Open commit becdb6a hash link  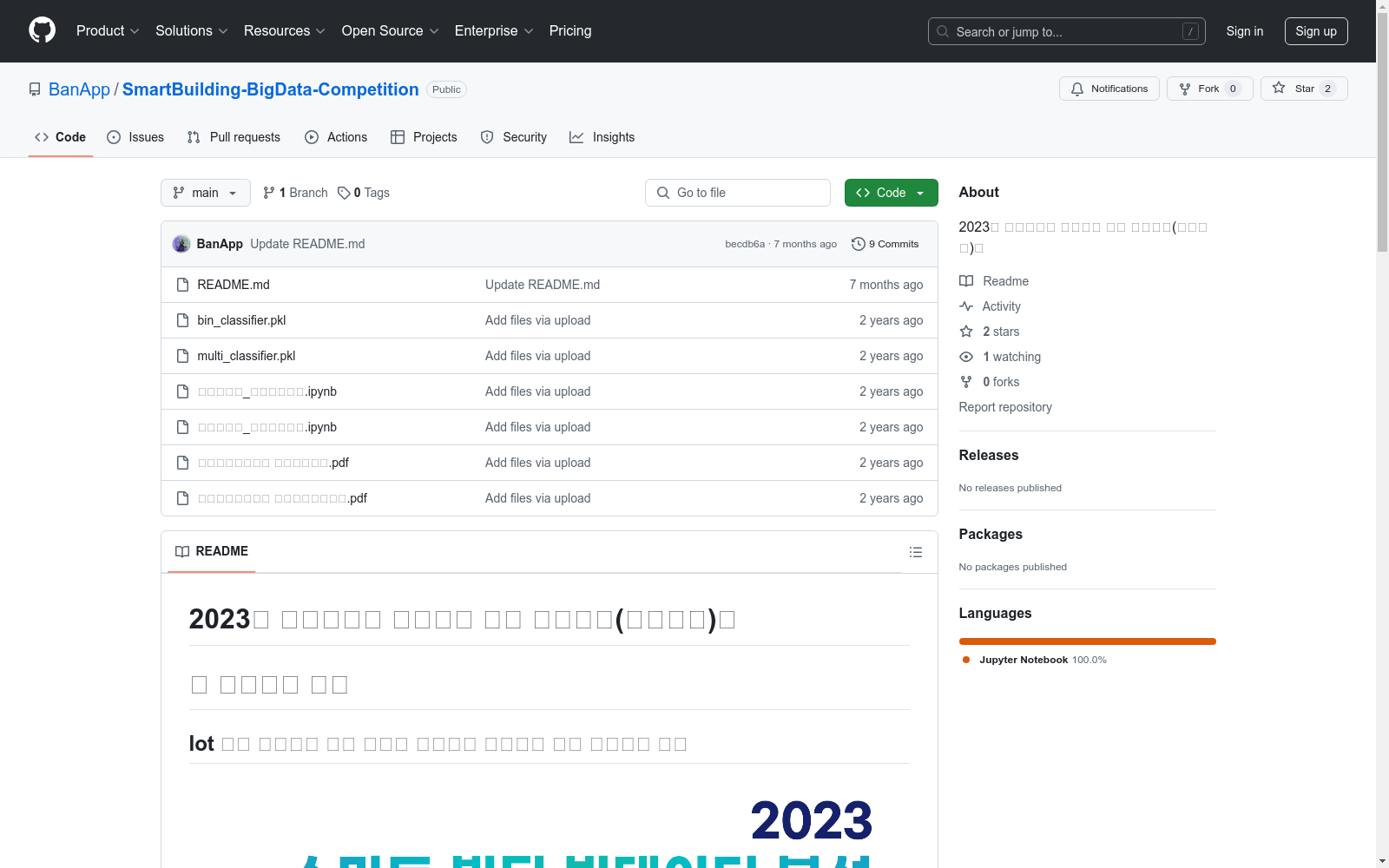coord(745,244)
